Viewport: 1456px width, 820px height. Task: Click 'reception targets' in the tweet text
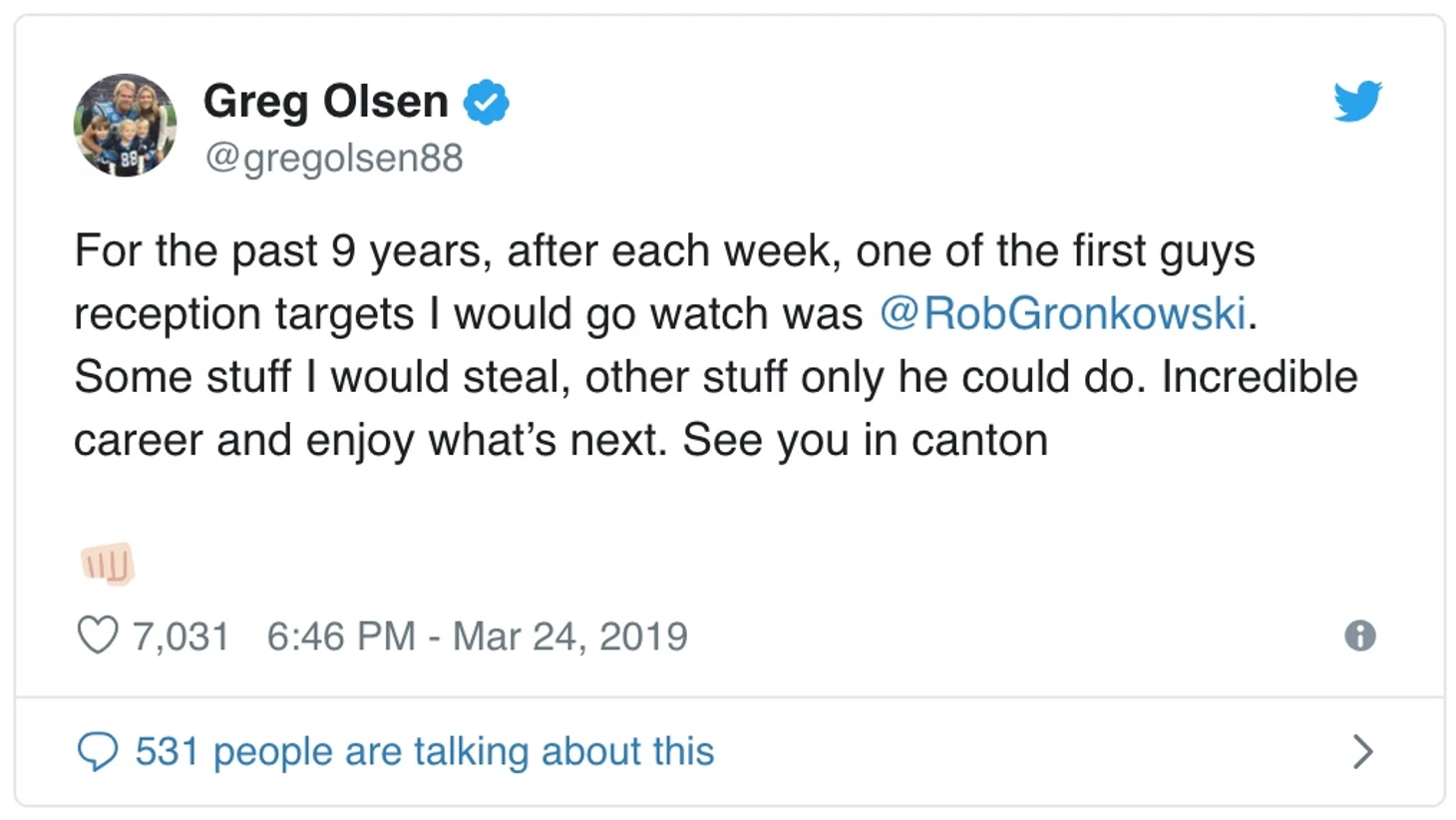click(243, 314)
